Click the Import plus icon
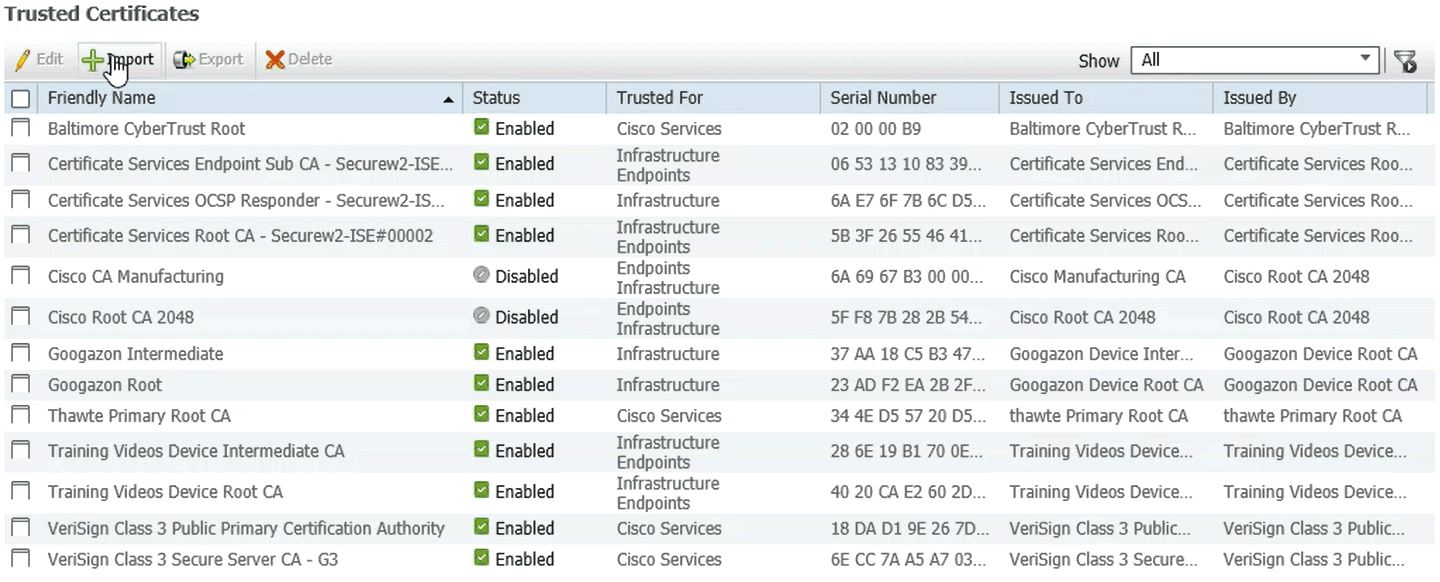The height and width of the screenshot is (582, 1440). tap(93, 60)
